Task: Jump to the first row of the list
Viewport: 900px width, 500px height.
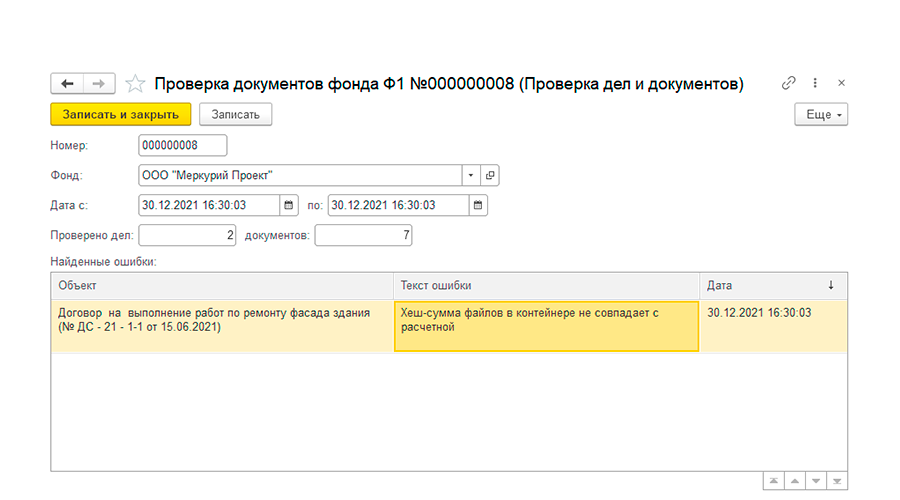Action: coord(774,481)
